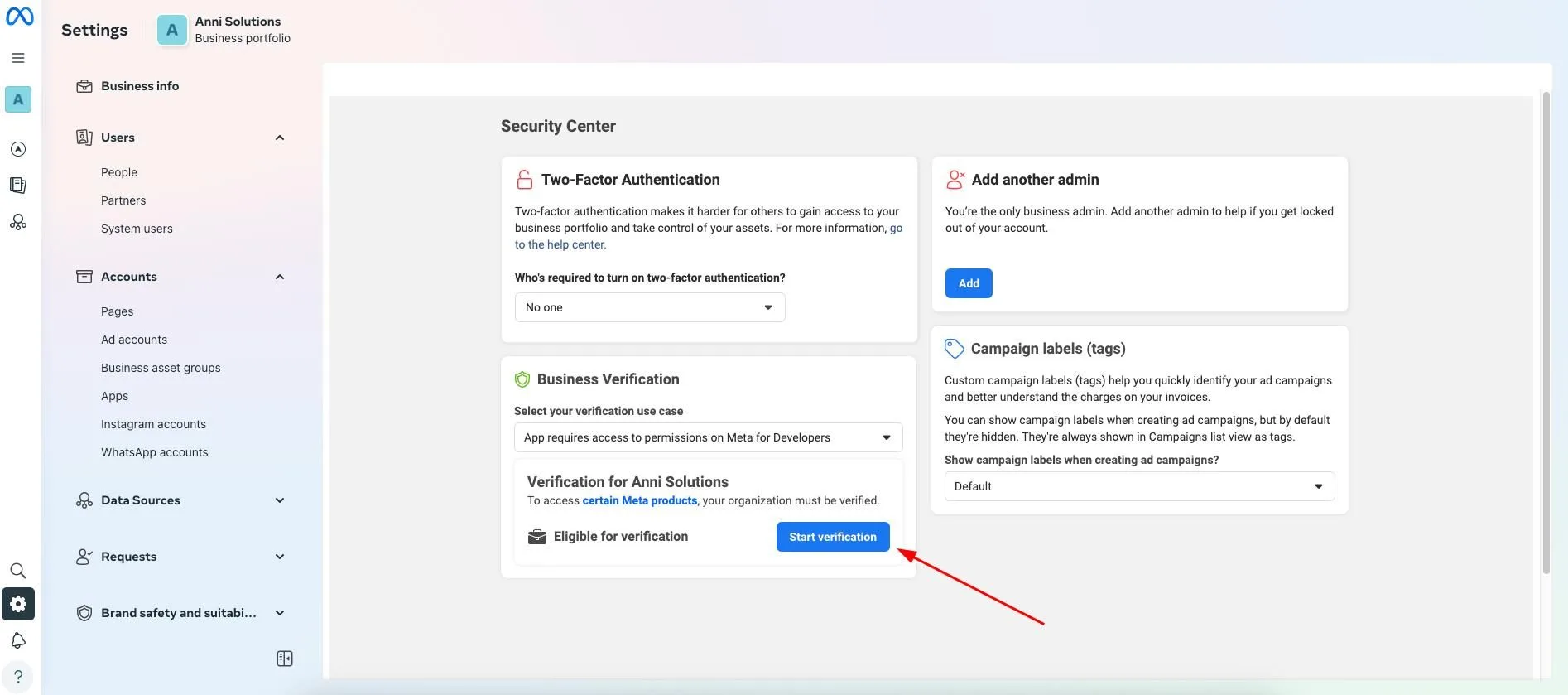Screen dimensions: 1568x695
Task: Click the Data Sources icon
Action: pos(84,500)
